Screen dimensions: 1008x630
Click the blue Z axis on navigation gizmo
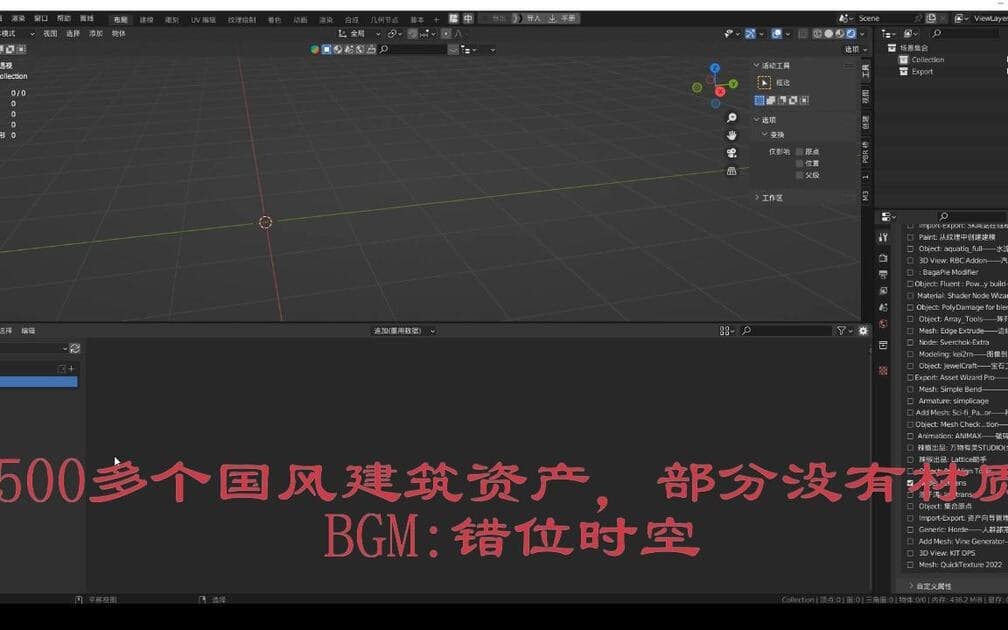pyautogui.click(x=715, y=68)
